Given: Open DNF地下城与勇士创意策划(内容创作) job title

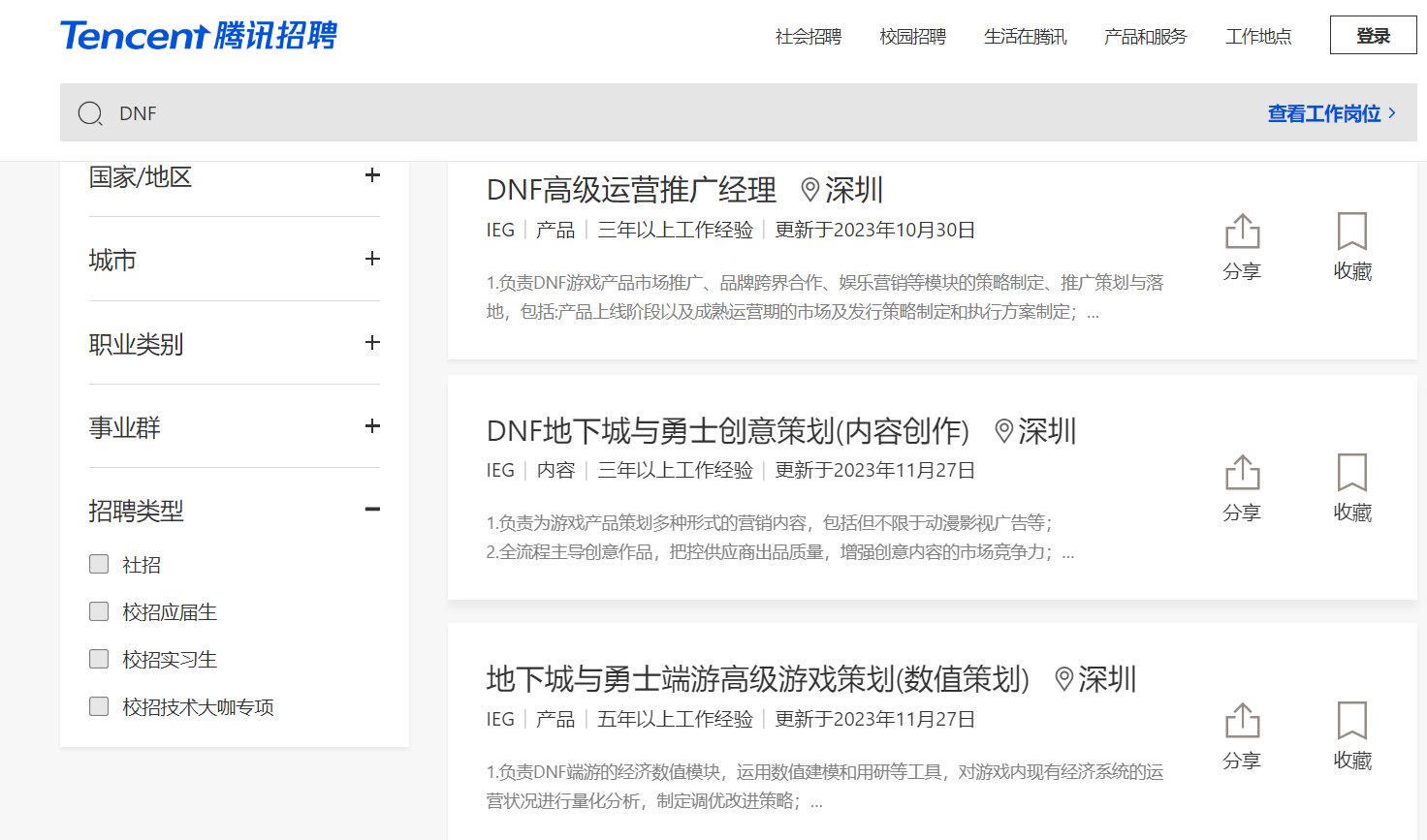Looking at the screenshot, I should (728, 430).
